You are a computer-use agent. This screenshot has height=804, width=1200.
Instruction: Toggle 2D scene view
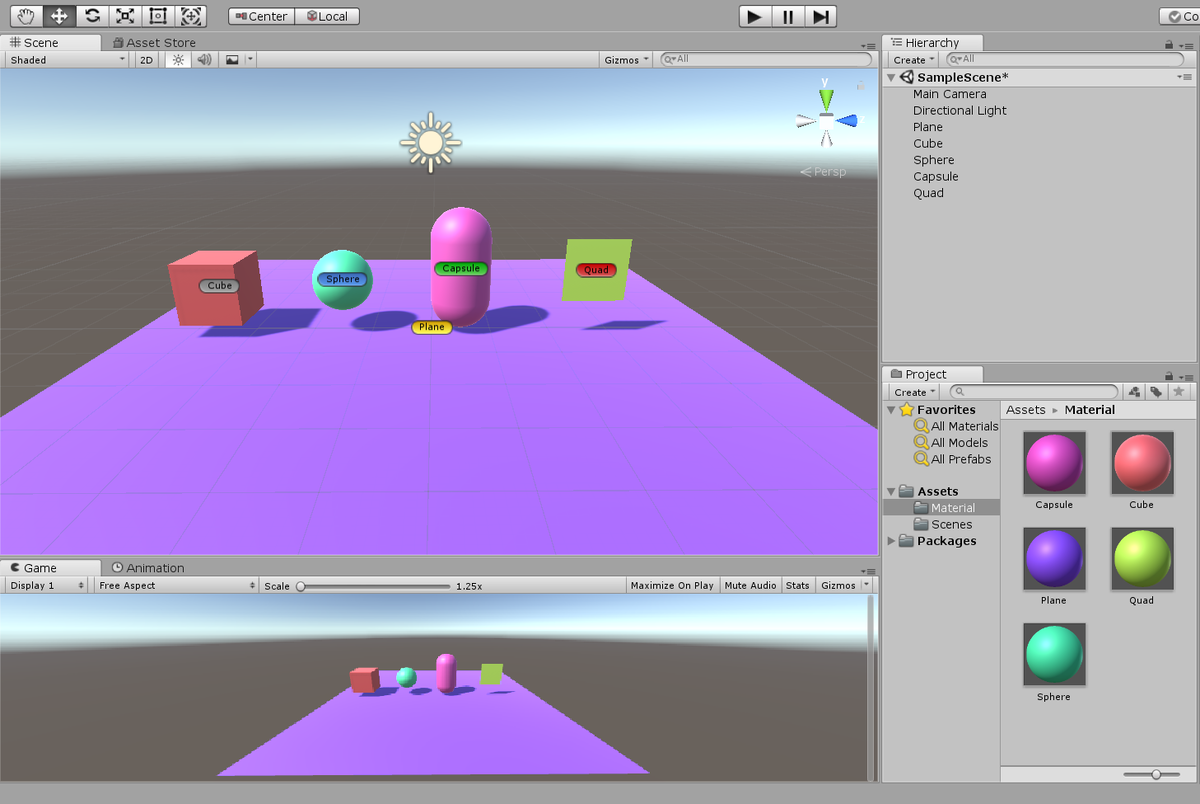tap(147, 60)
